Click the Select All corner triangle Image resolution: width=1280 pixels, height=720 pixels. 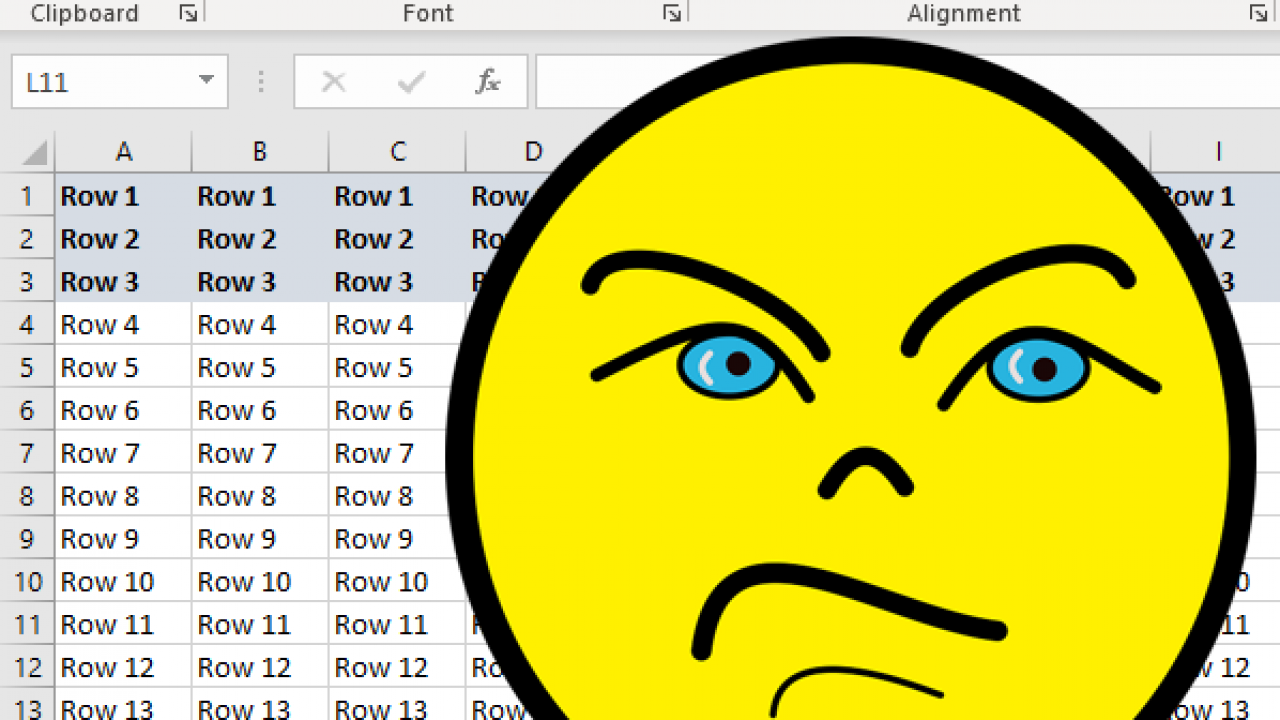[x=35, y=153]
